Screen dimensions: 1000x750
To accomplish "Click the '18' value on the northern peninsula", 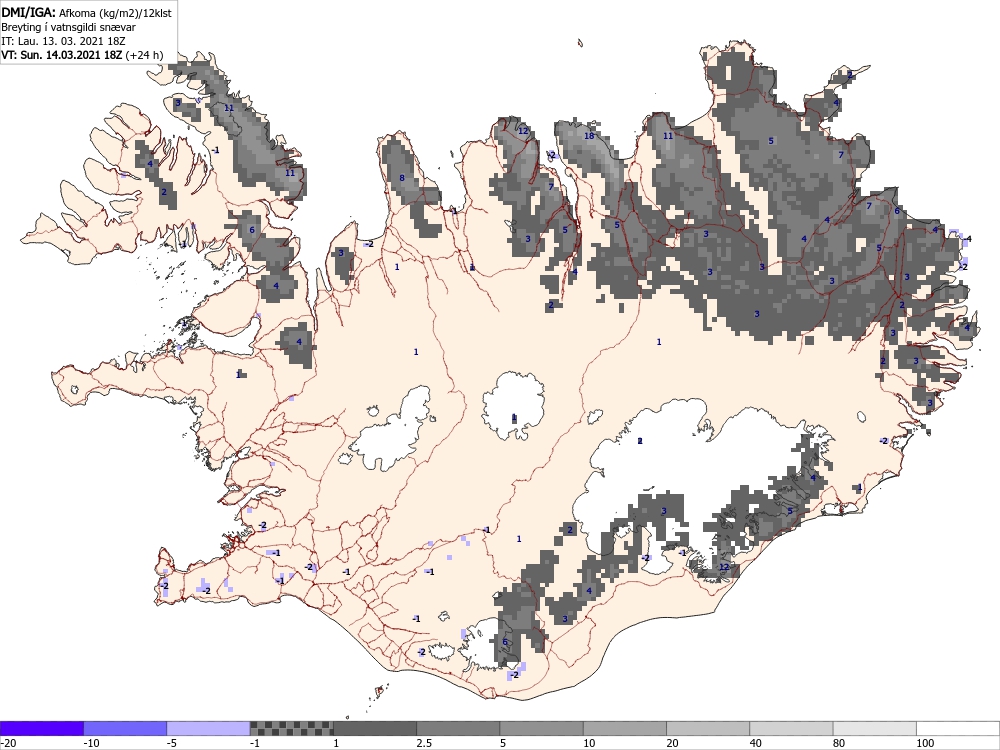I will (589, 136).
